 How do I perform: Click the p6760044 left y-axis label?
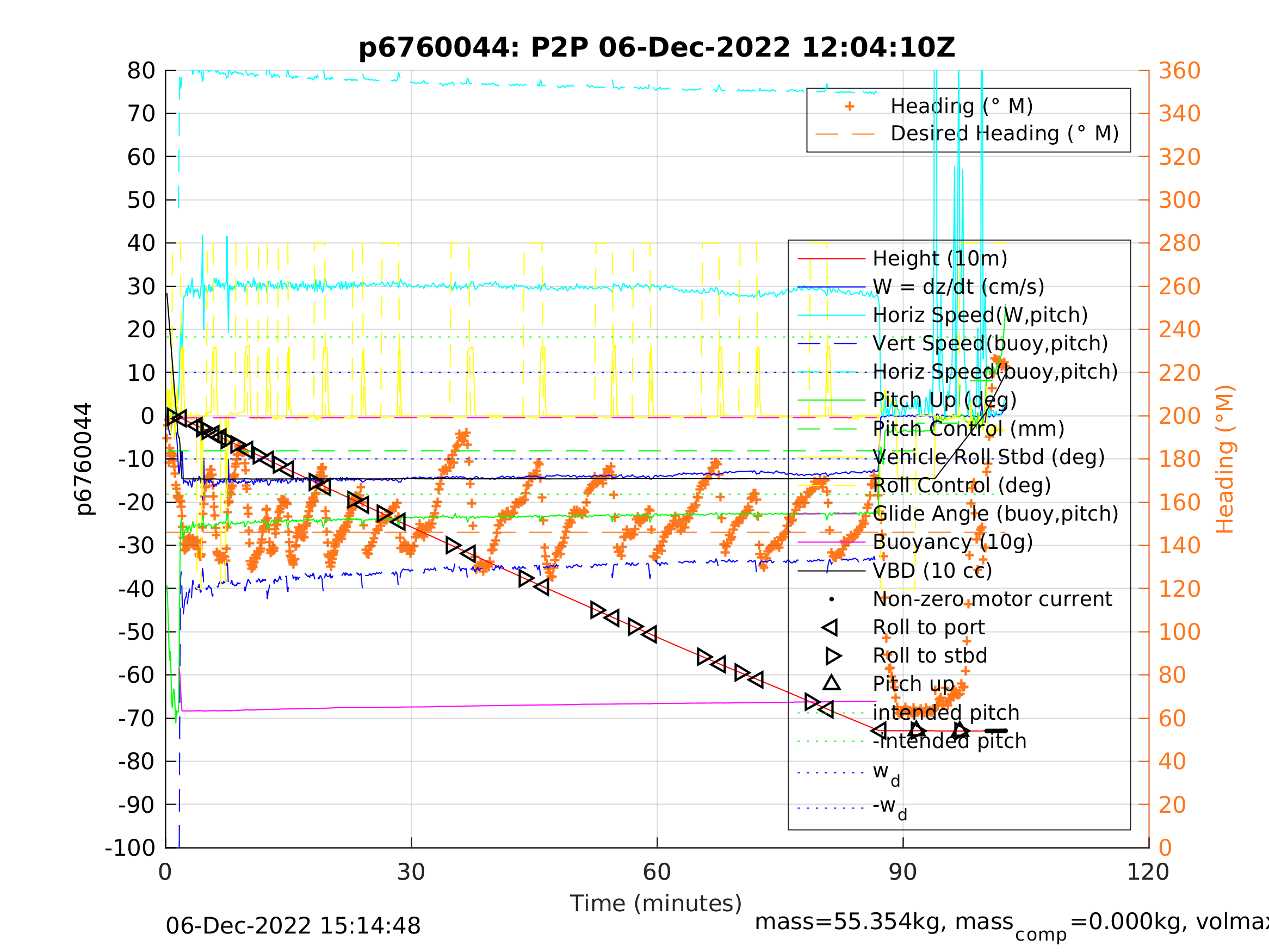click(84, 459)
